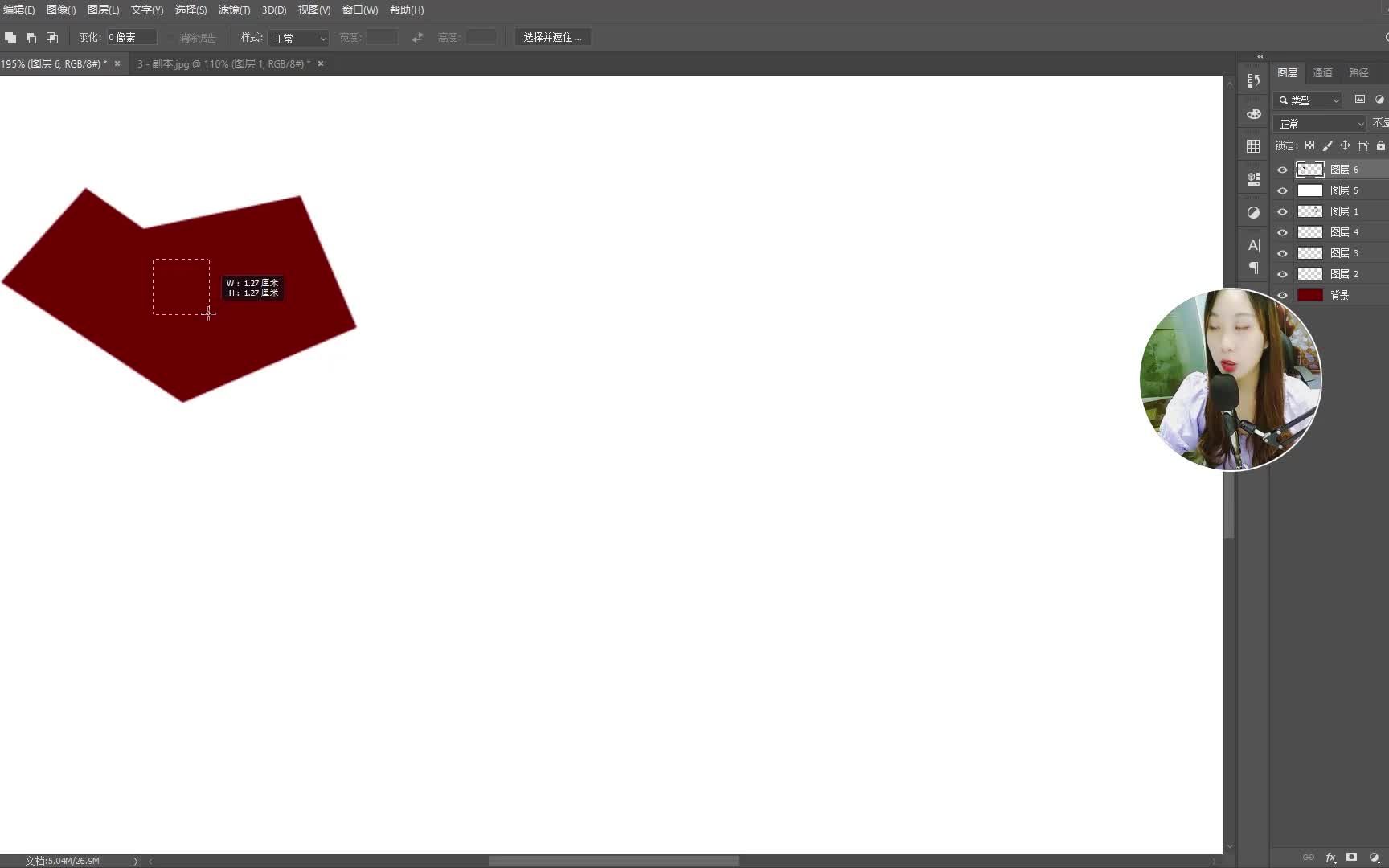Open the layer filter 类型 dropdown
1389x868 pixels.
point(1308,100)
